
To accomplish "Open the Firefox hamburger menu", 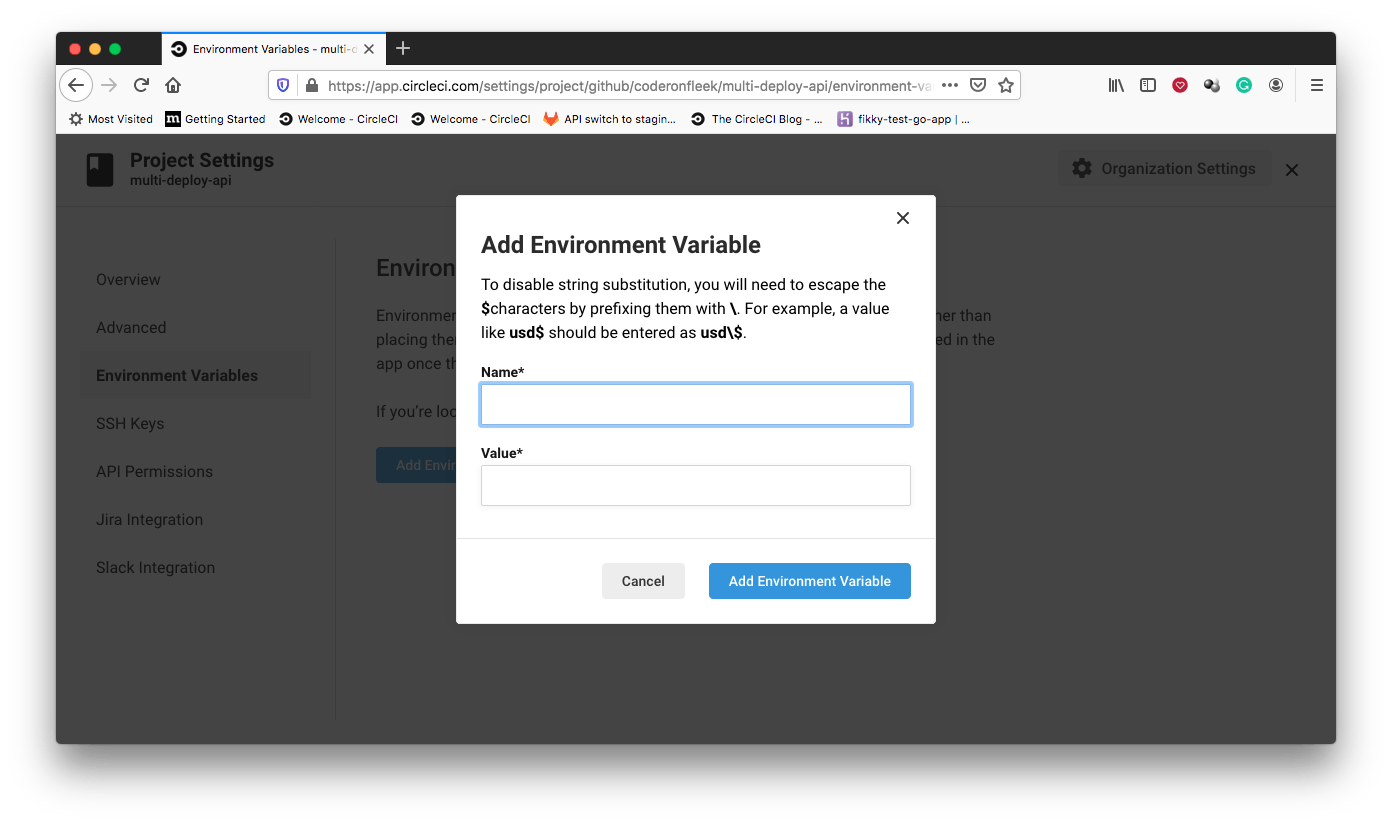I will pos(1316,85).
